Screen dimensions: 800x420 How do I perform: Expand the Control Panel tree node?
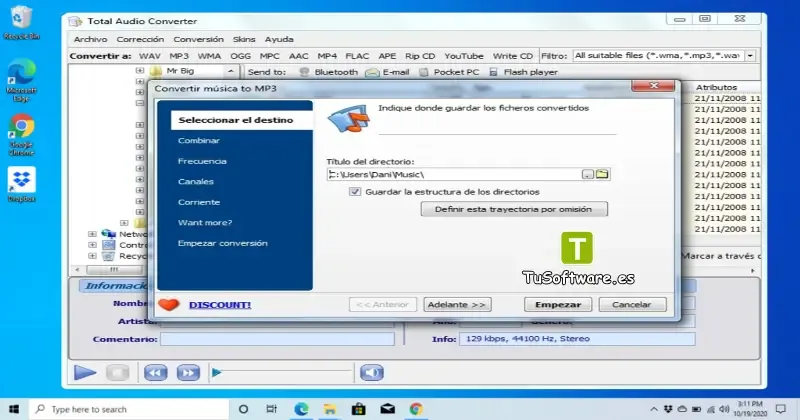(92, 245)
